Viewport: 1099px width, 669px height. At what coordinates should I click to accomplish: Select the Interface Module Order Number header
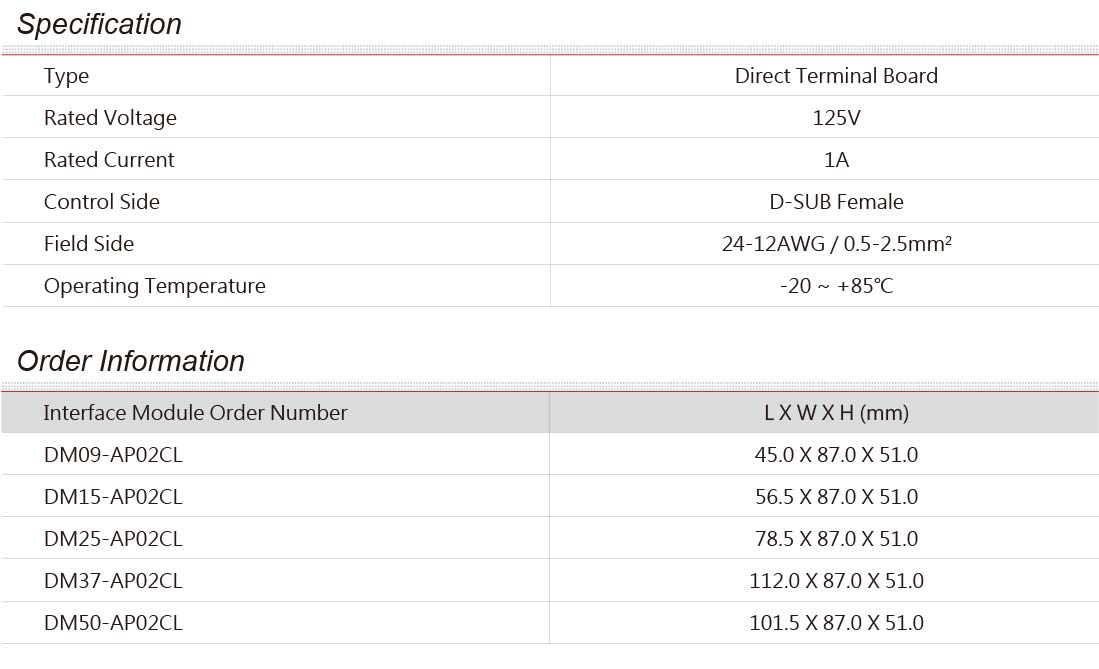196,412
